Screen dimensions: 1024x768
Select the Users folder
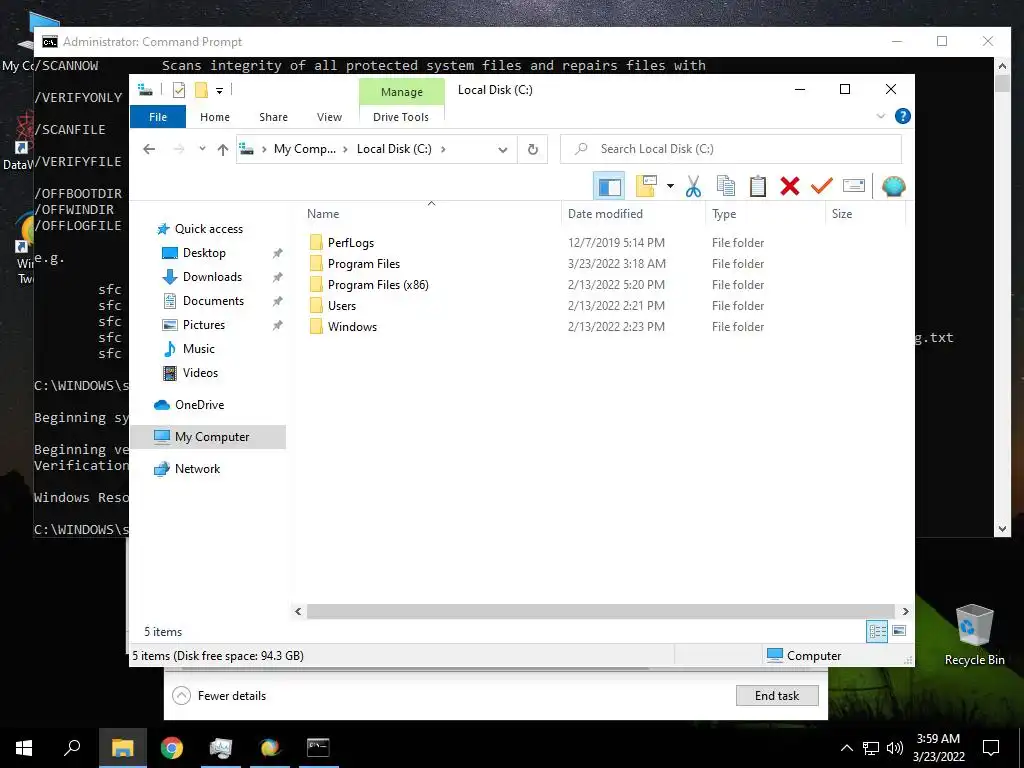click(342, 306)
